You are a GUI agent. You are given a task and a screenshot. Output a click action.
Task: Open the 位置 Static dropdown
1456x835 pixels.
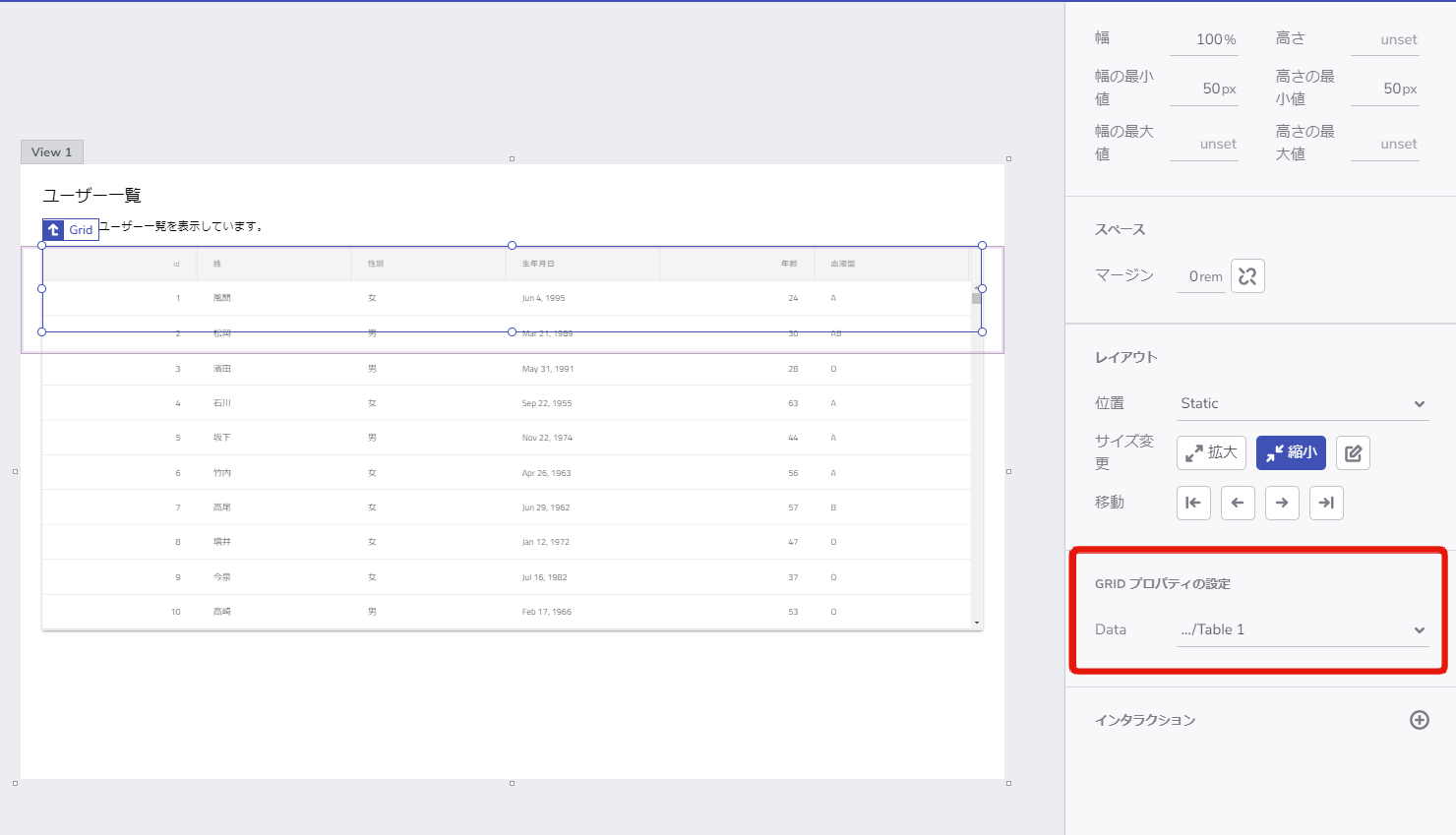click(1303, 403)
